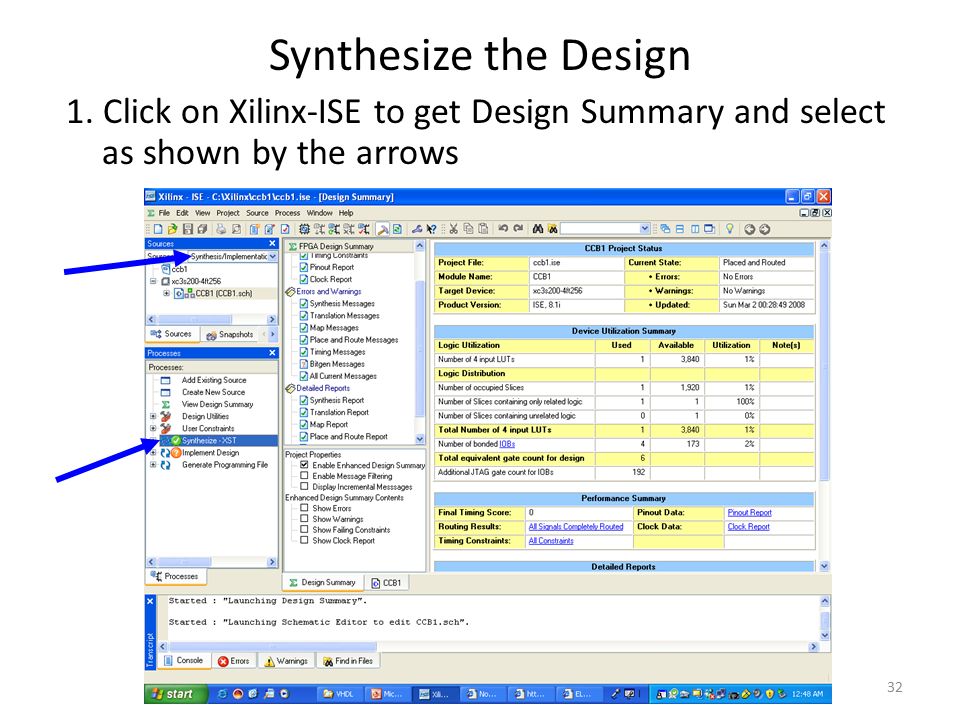Click the Undo arrow toolbar icon

tap(503, 228)
